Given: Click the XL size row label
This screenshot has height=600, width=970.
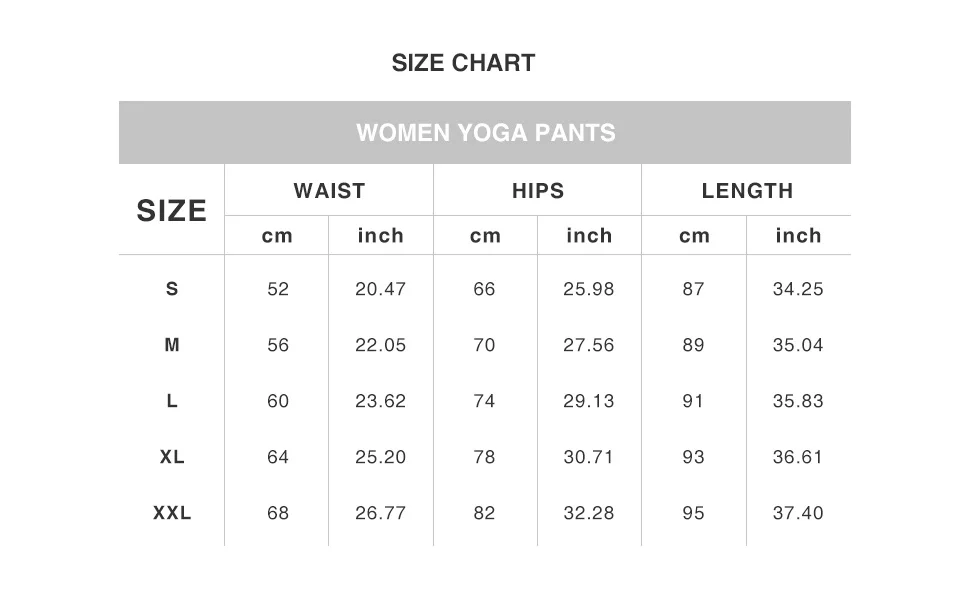Looking at the screenshot, I should tap(172, 457).
